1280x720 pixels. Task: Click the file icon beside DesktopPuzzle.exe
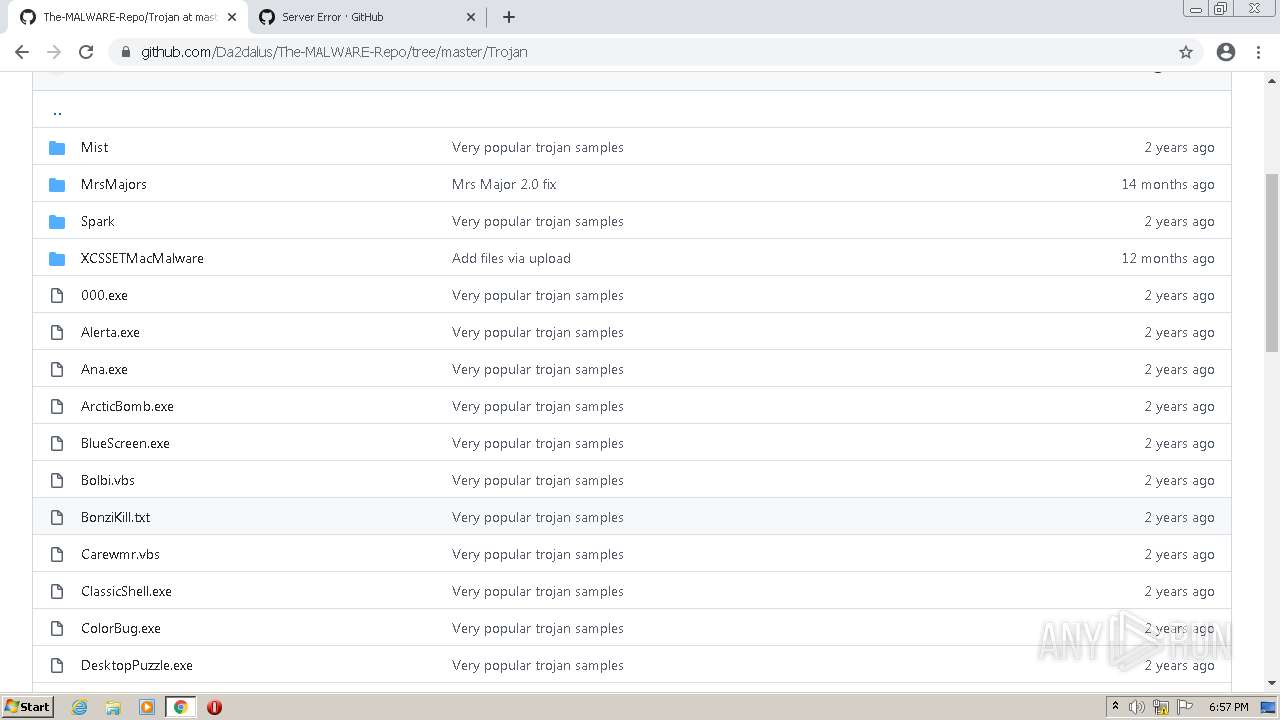[x=57, y=665]
